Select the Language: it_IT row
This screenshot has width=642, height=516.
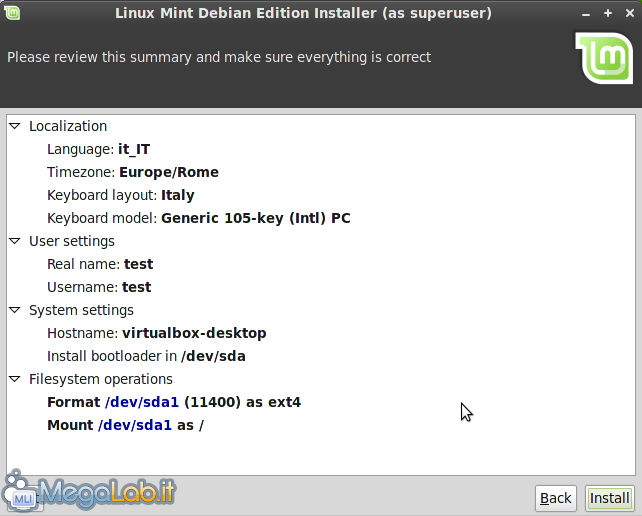[x=98, y=149]
